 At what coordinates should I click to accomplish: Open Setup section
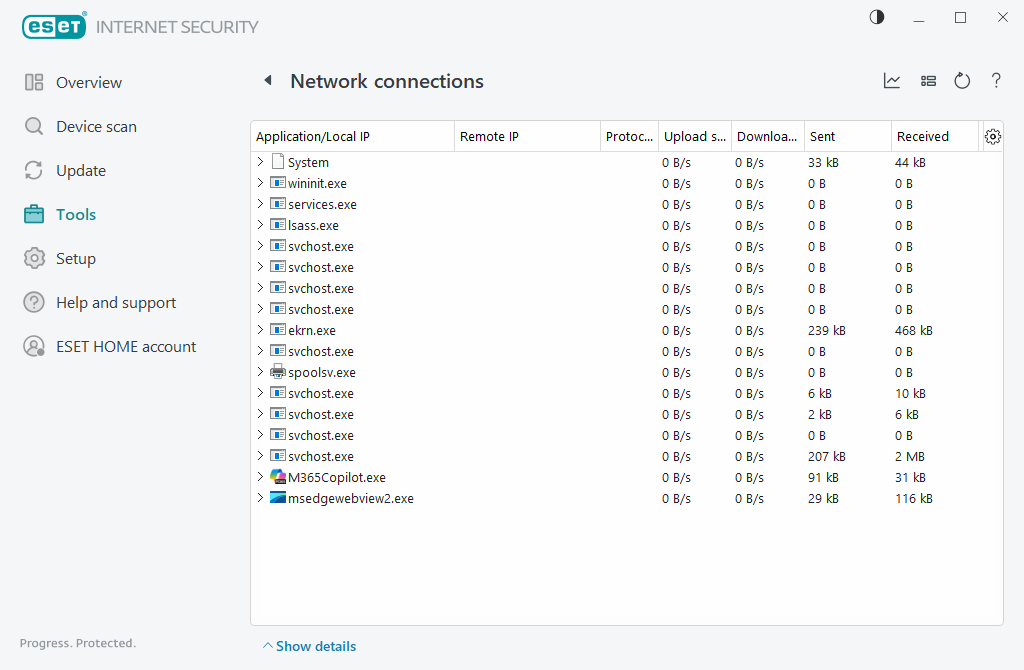76,259
